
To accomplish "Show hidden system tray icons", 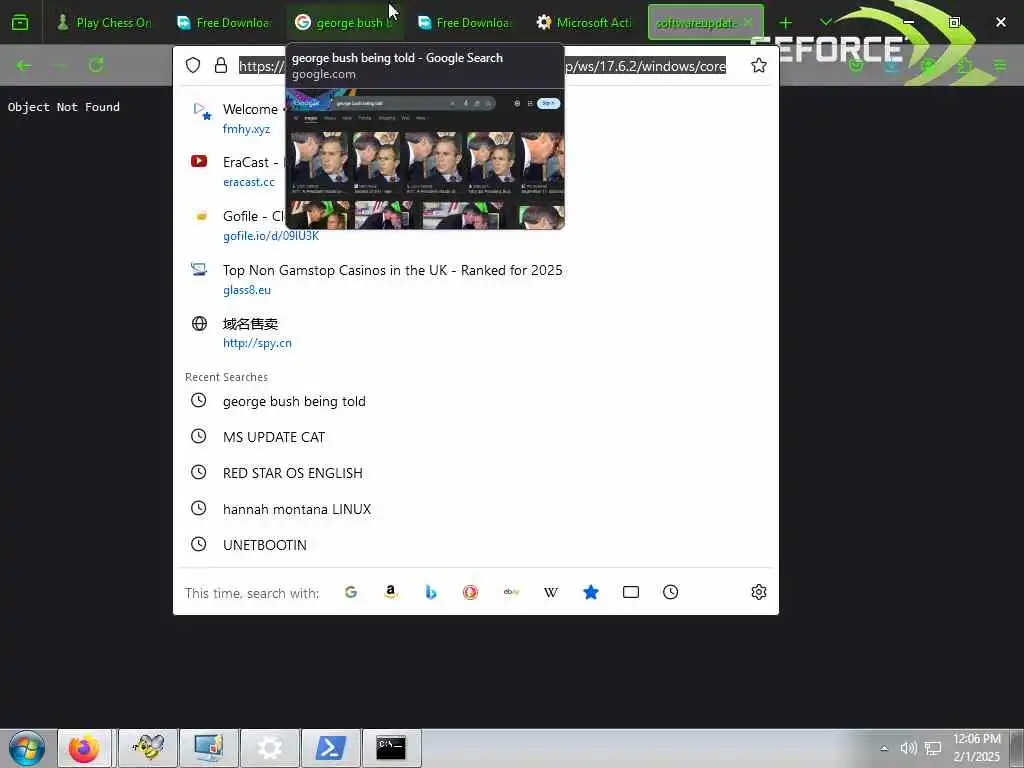I will (884, 748).
